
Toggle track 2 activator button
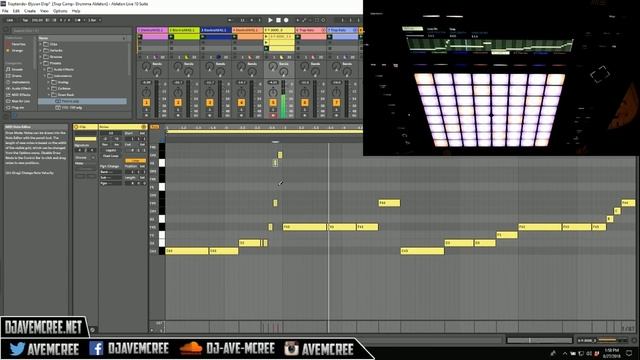tap(178, 103)
